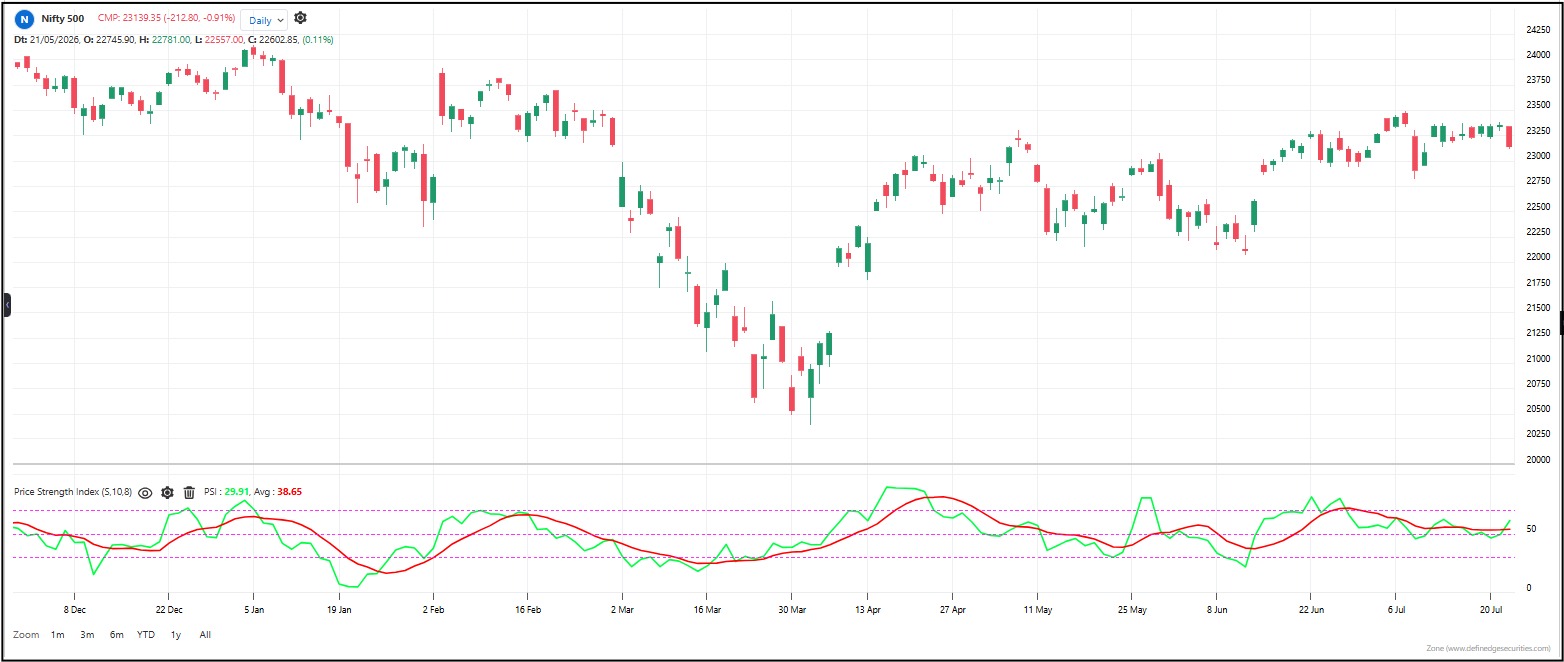The height and width of the screenshot is (662, 1564).
Task: Select the YTD zoom range
Action: [146, 634]
